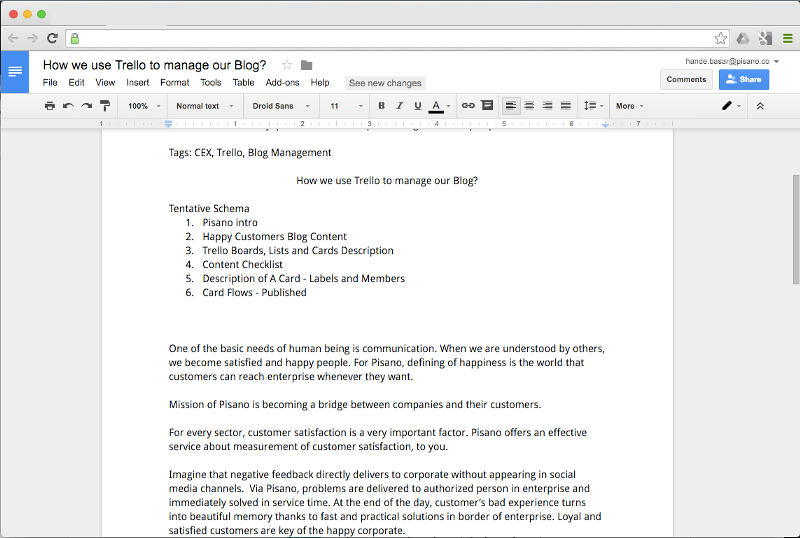
Task: Toggle Italic formatting
Action: click(x=399, y=106)
